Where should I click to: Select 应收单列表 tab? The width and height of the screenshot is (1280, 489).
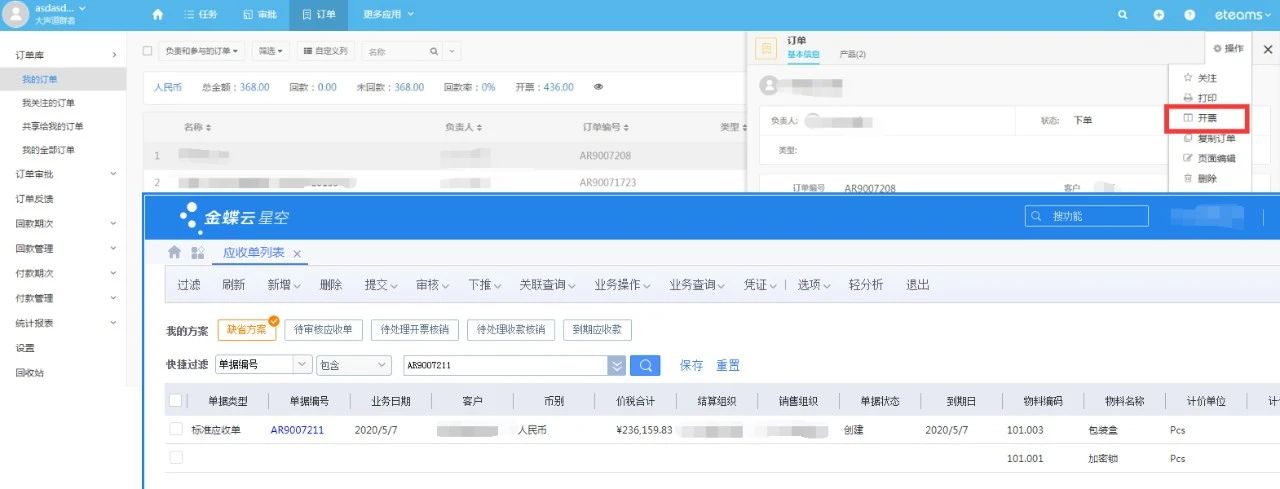(x=253, y=254)
